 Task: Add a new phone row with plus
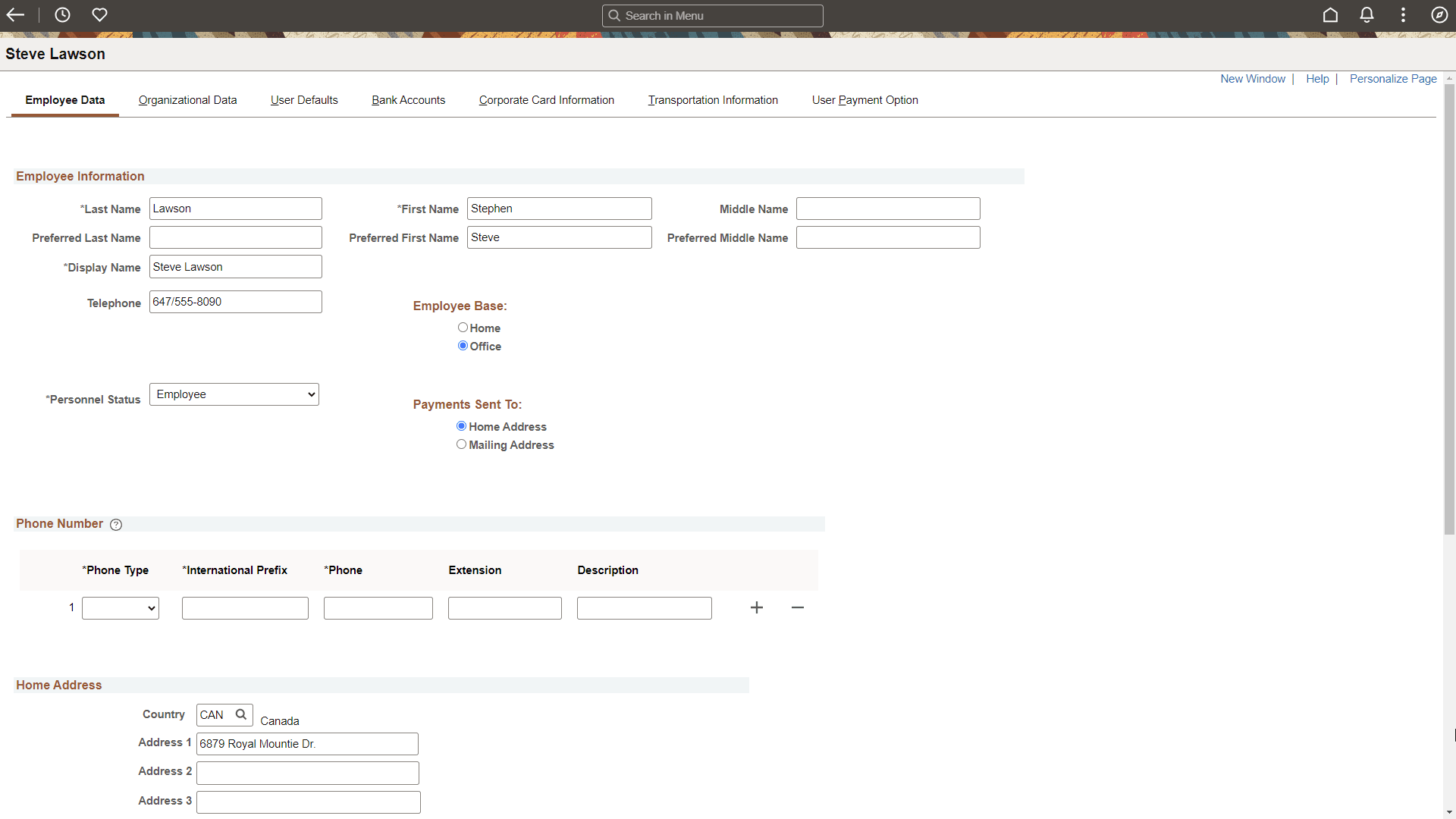756,607
